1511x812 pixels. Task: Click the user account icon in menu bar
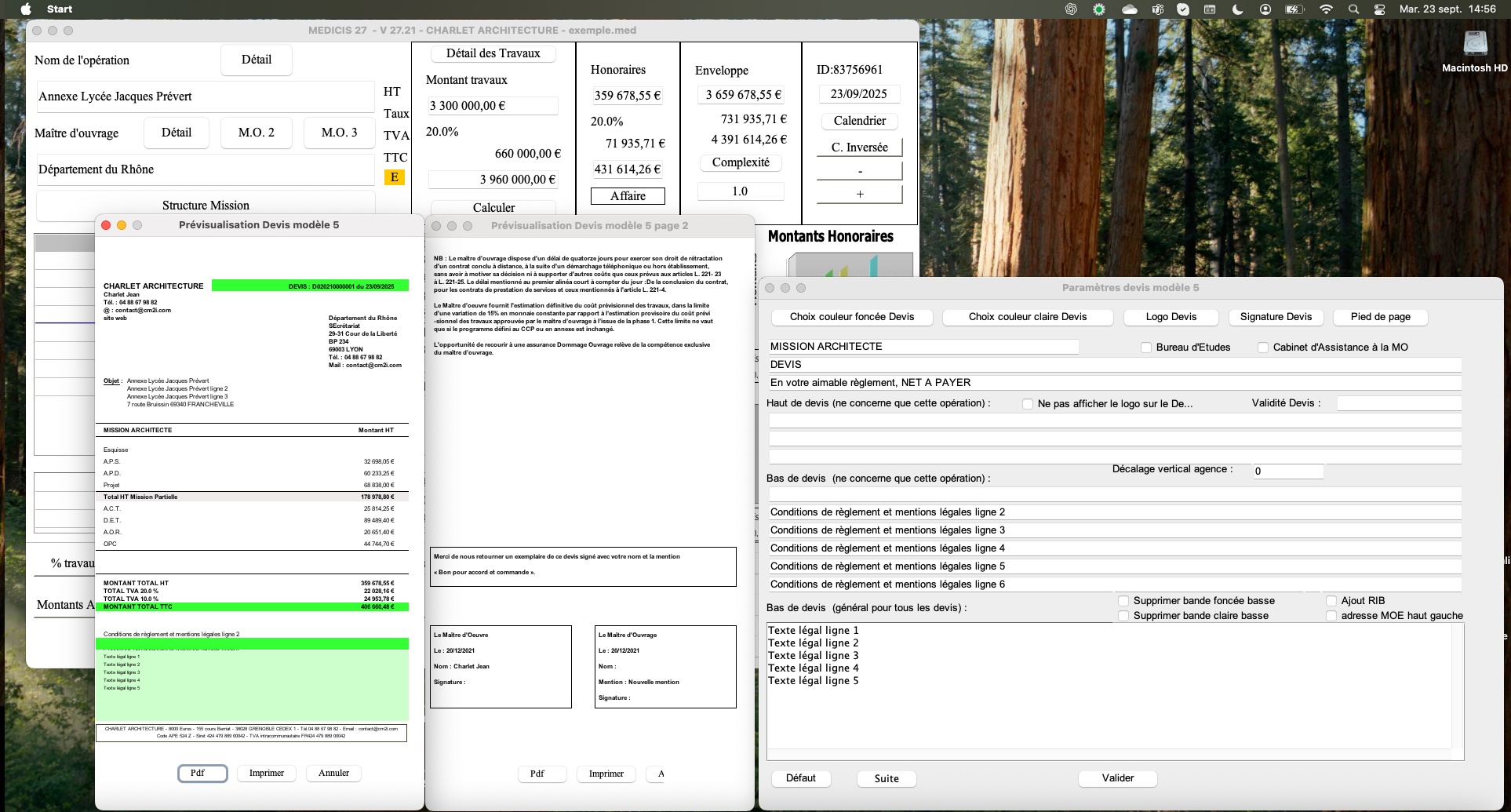click(x=1265, y=9)
